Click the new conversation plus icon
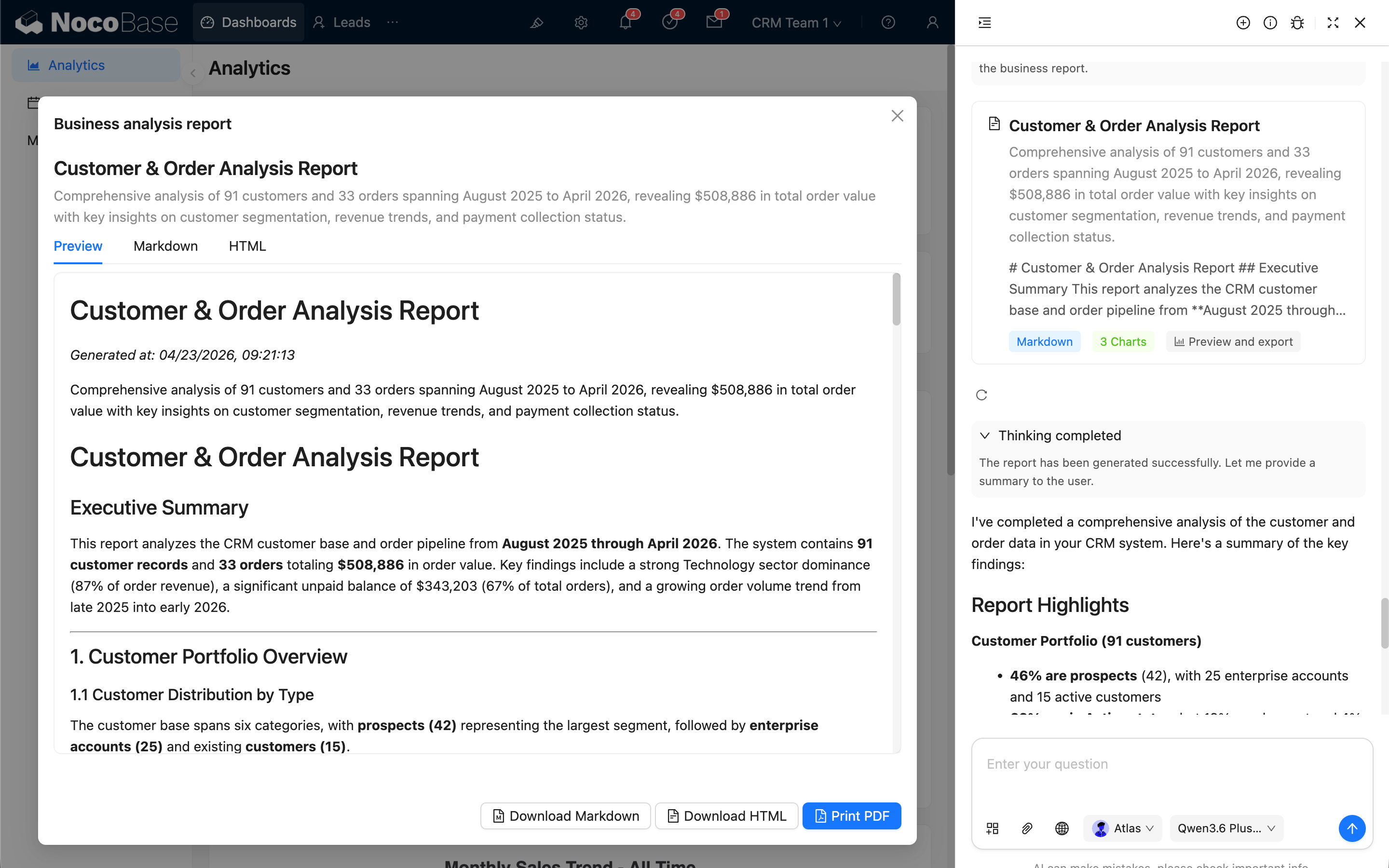Image resolution: width=1389 pixels, height=868 pixels. point(1243,22)
